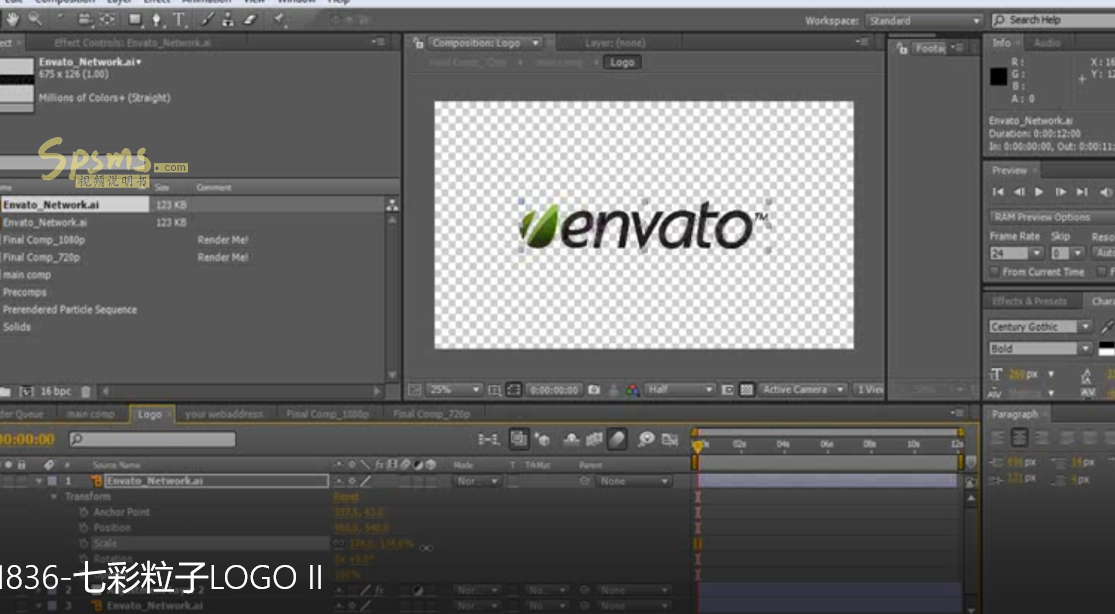The image size is (1115, 614).
Task: Toggle the composition viewer lock
Action: click(419, 43)
